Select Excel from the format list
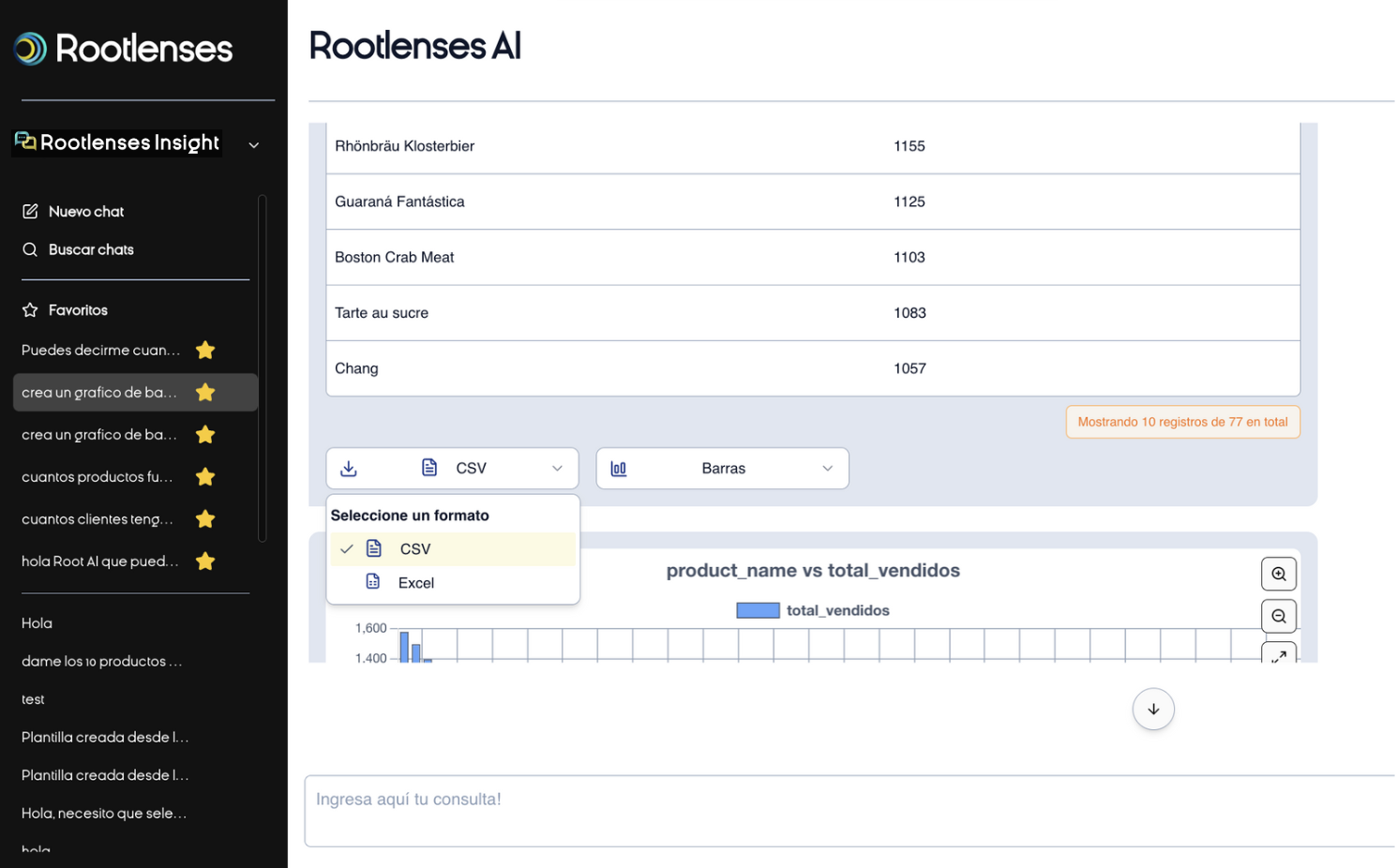 [415, 583]
